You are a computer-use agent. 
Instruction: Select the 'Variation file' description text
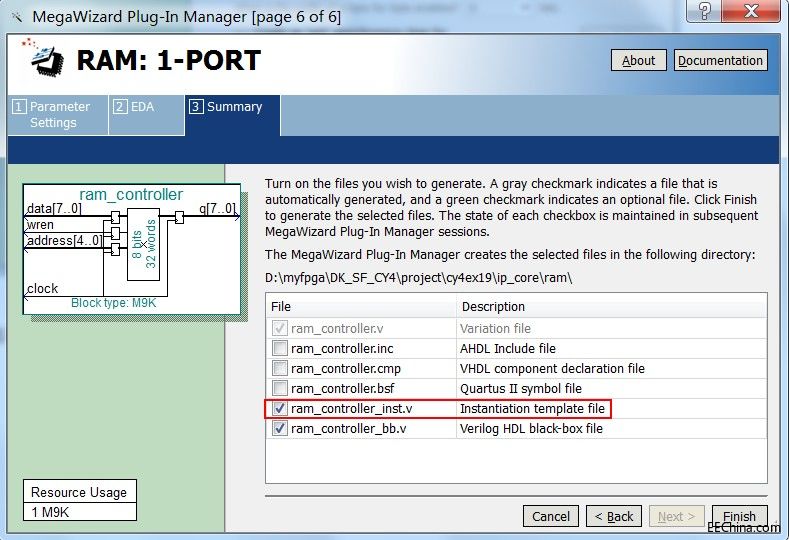495,329
